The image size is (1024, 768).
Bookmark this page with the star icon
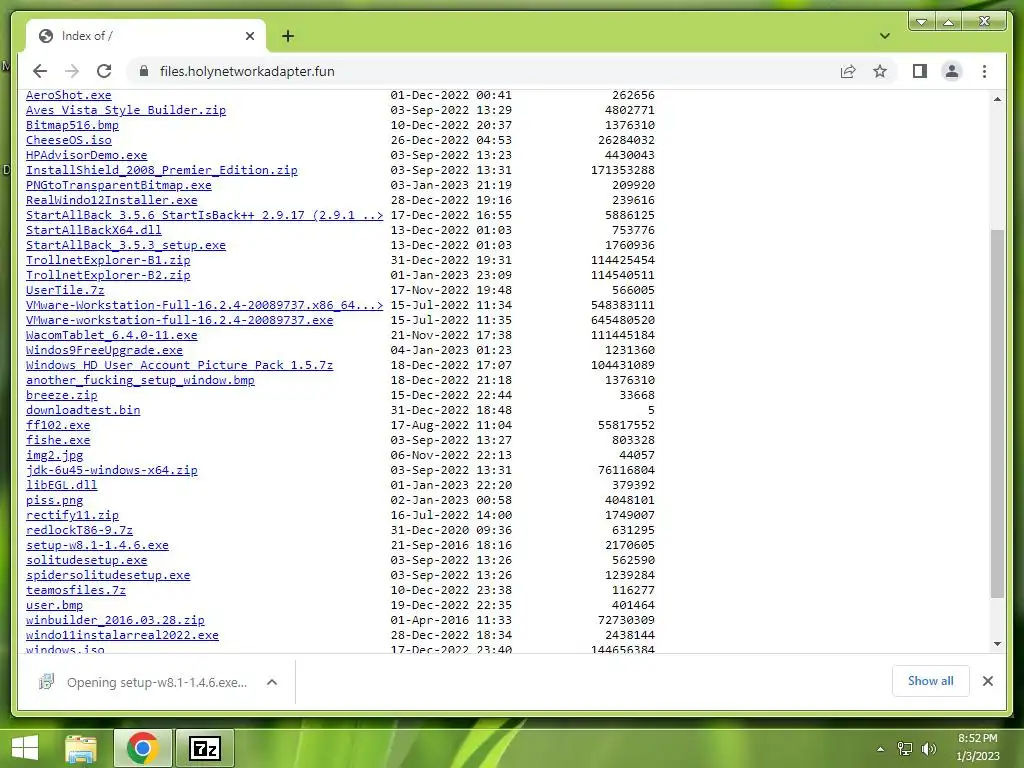coord(880,71)
